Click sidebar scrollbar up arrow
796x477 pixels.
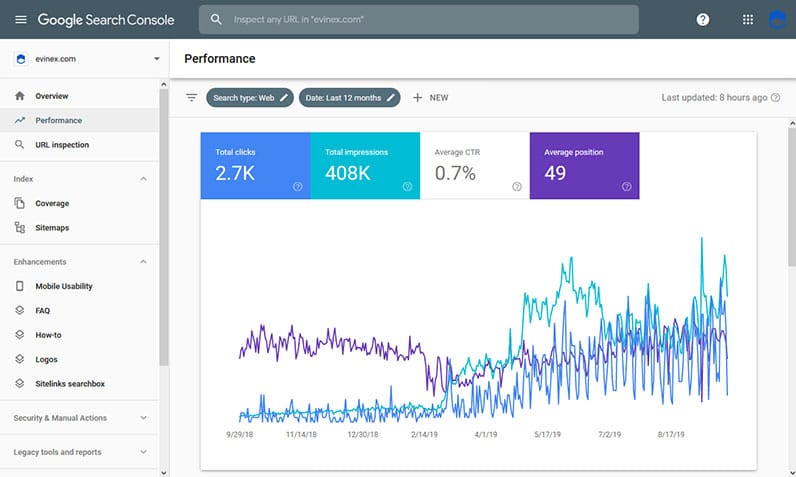(163, 84)
